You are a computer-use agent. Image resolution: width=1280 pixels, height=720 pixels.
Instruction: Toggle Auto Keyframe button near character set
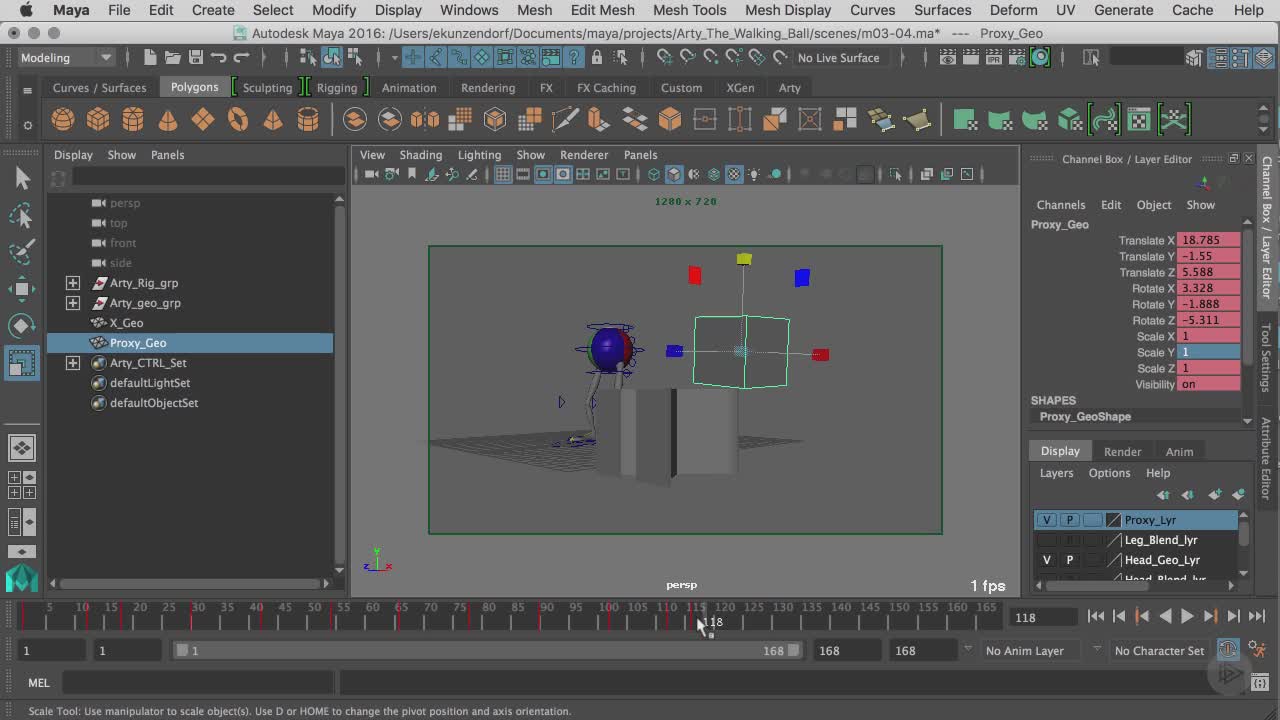pyautogui.click(x=1228, y=650)
